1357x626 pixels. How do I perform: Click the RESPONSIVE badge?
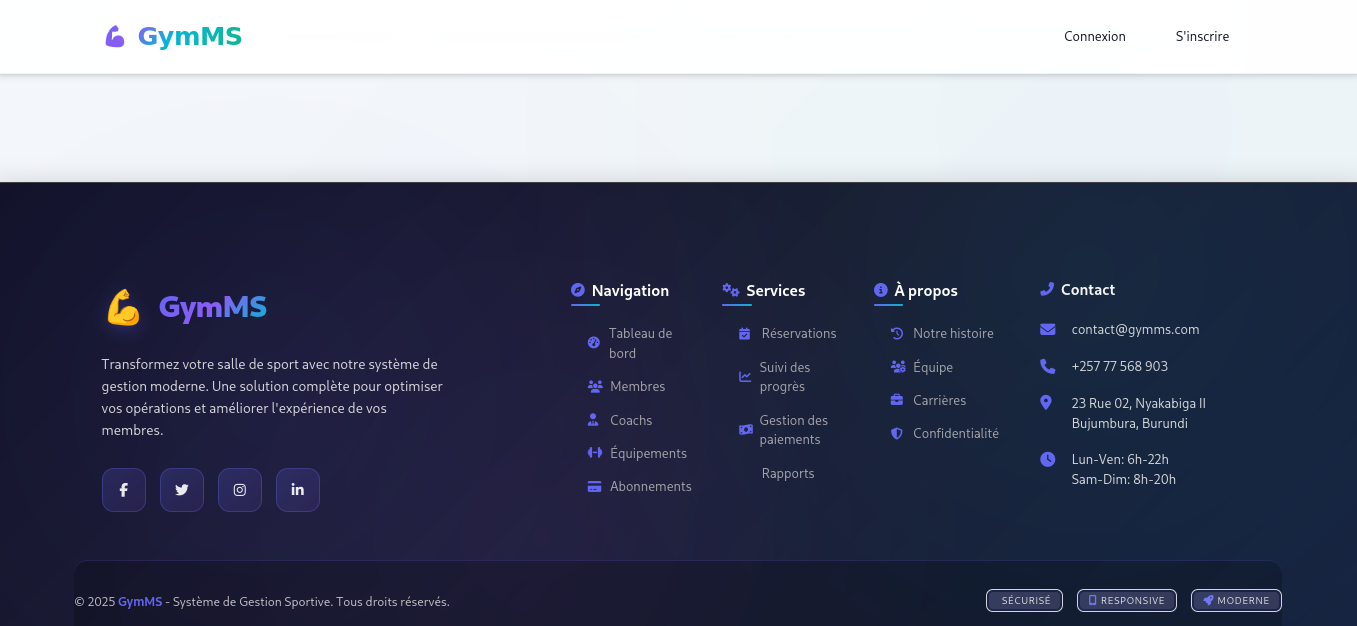(x=1126, y=601)
